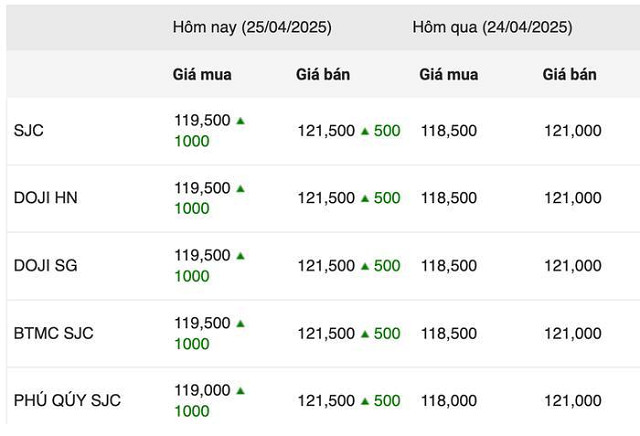640x436 pixels.
Task: Click BTMC SJC yesterday's buy price 118,500
Action: (x=449, y=334)
